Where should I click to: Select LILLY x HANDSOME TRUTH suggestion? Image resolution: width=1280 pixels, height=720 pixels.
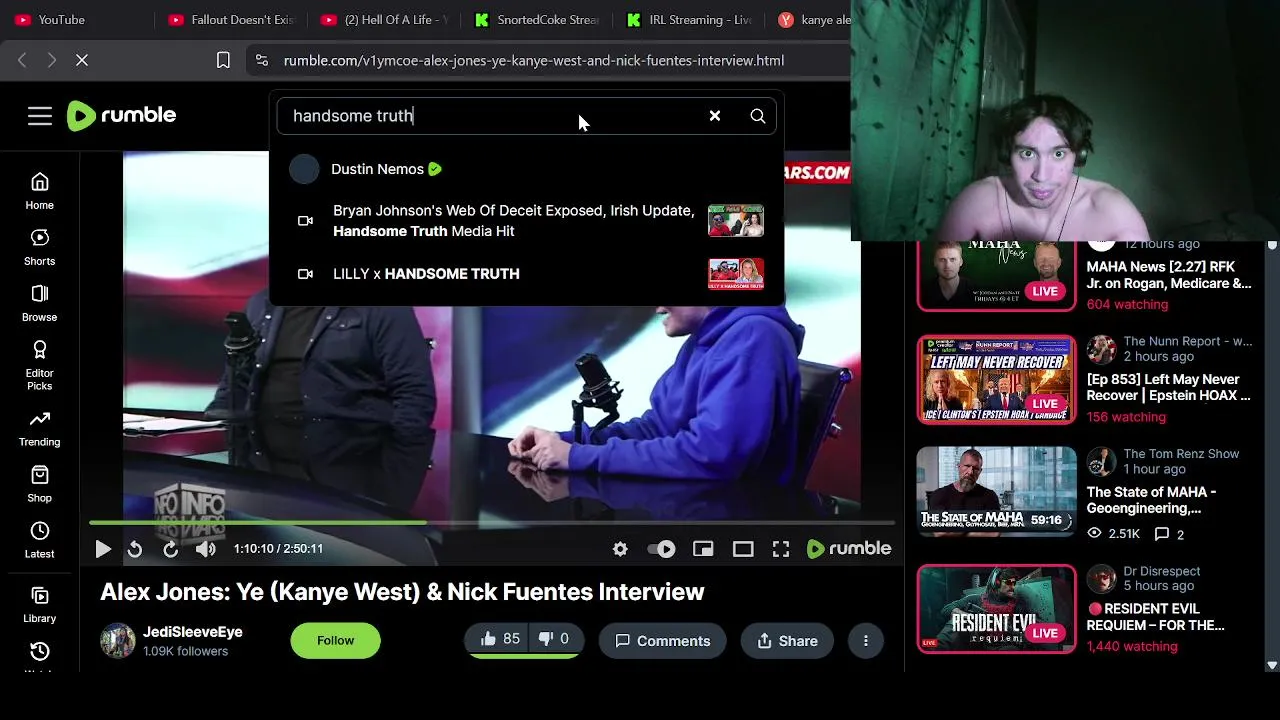click(526, 274)
